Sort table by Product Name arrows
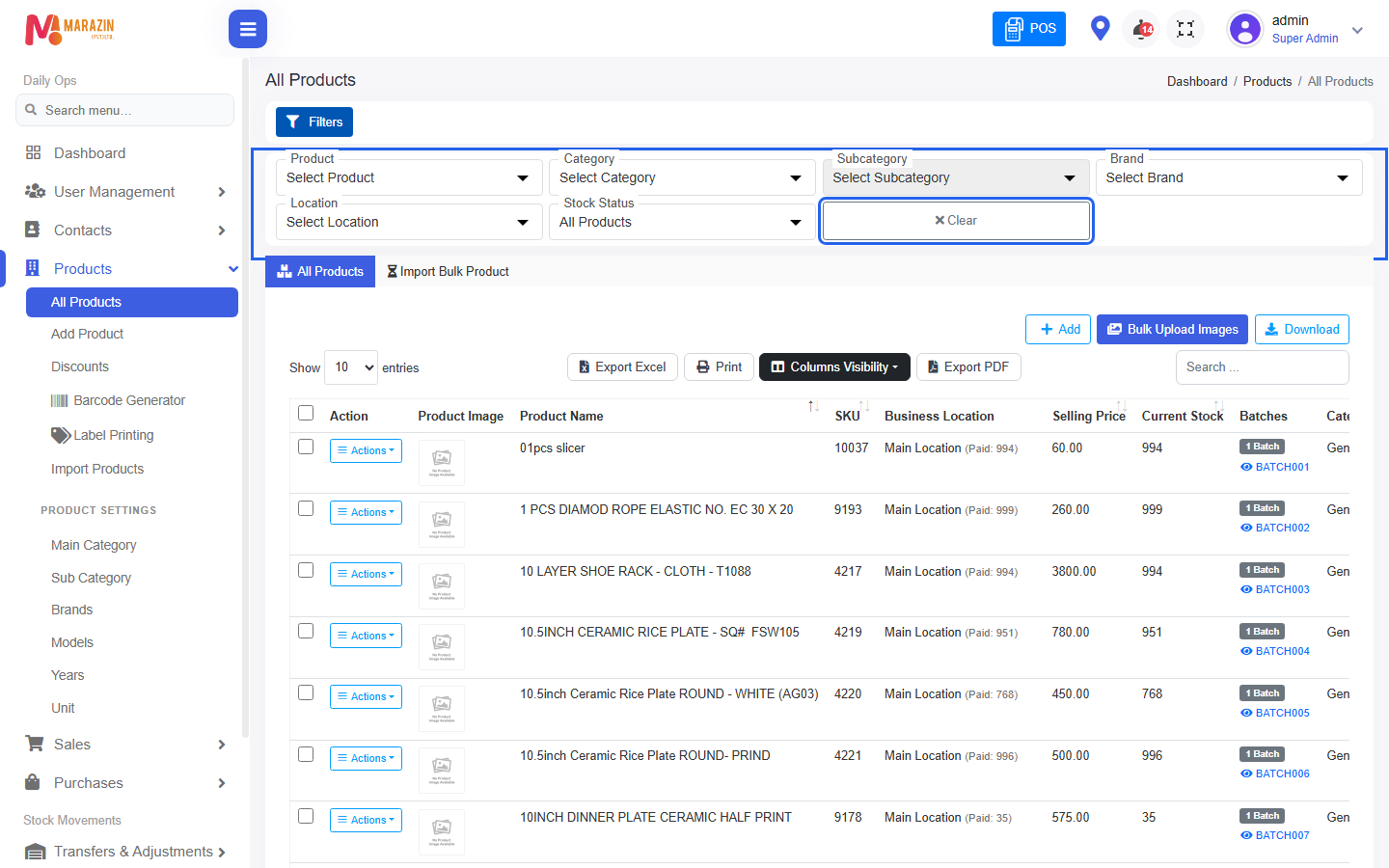The height and width of the screenshot is (868, 1389). coord(813,406)
